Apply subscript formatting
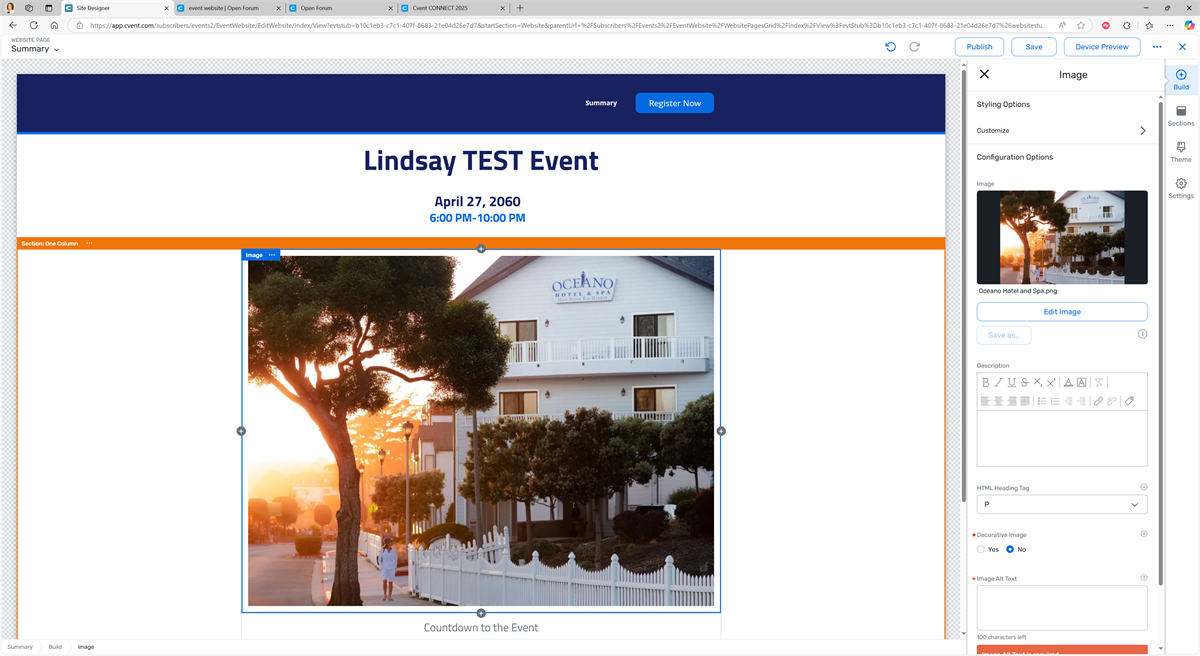The image size is (1200, 656). pos(1038,382)
